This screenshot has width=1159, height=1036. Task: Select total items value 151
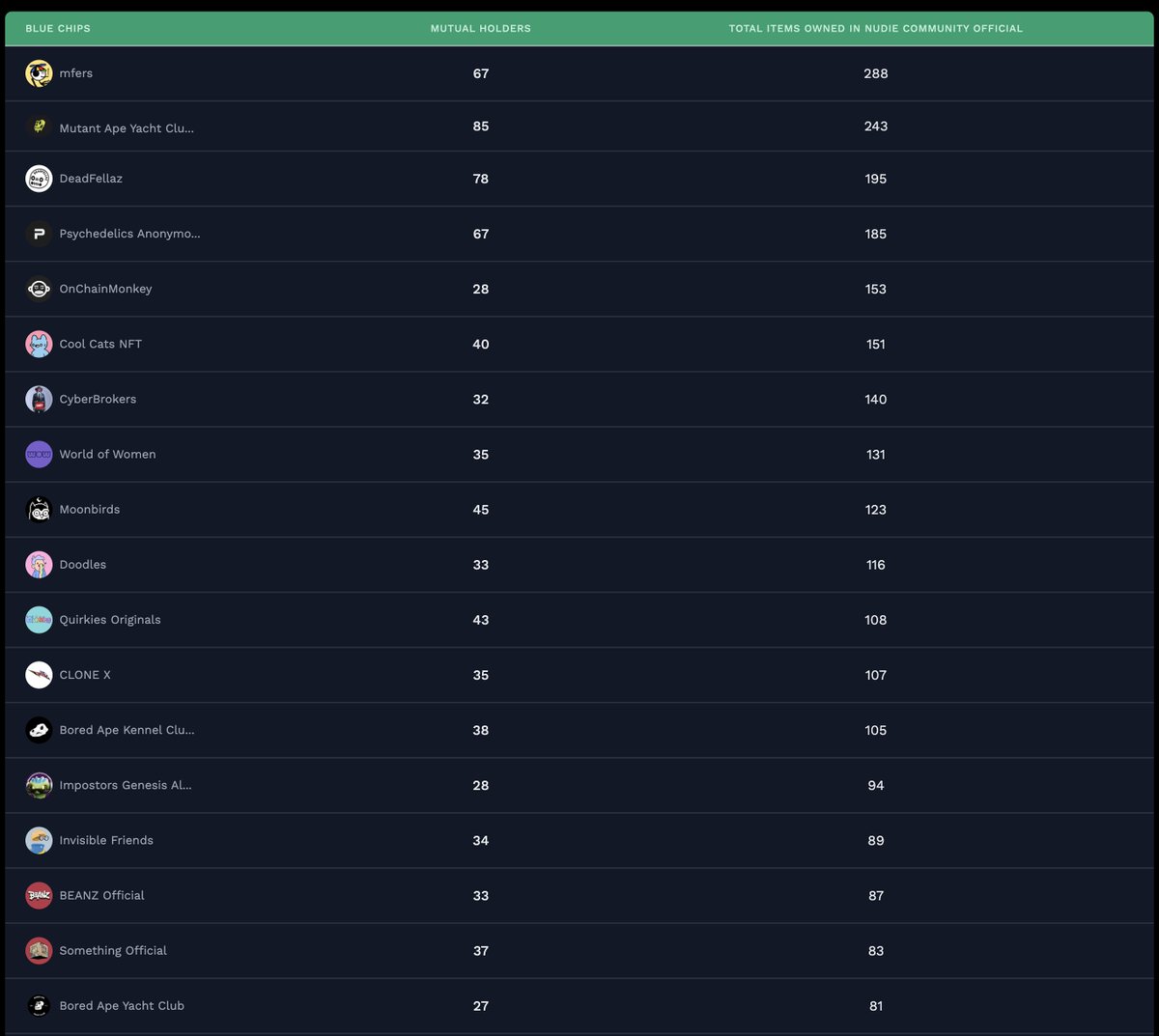(876, 344)
